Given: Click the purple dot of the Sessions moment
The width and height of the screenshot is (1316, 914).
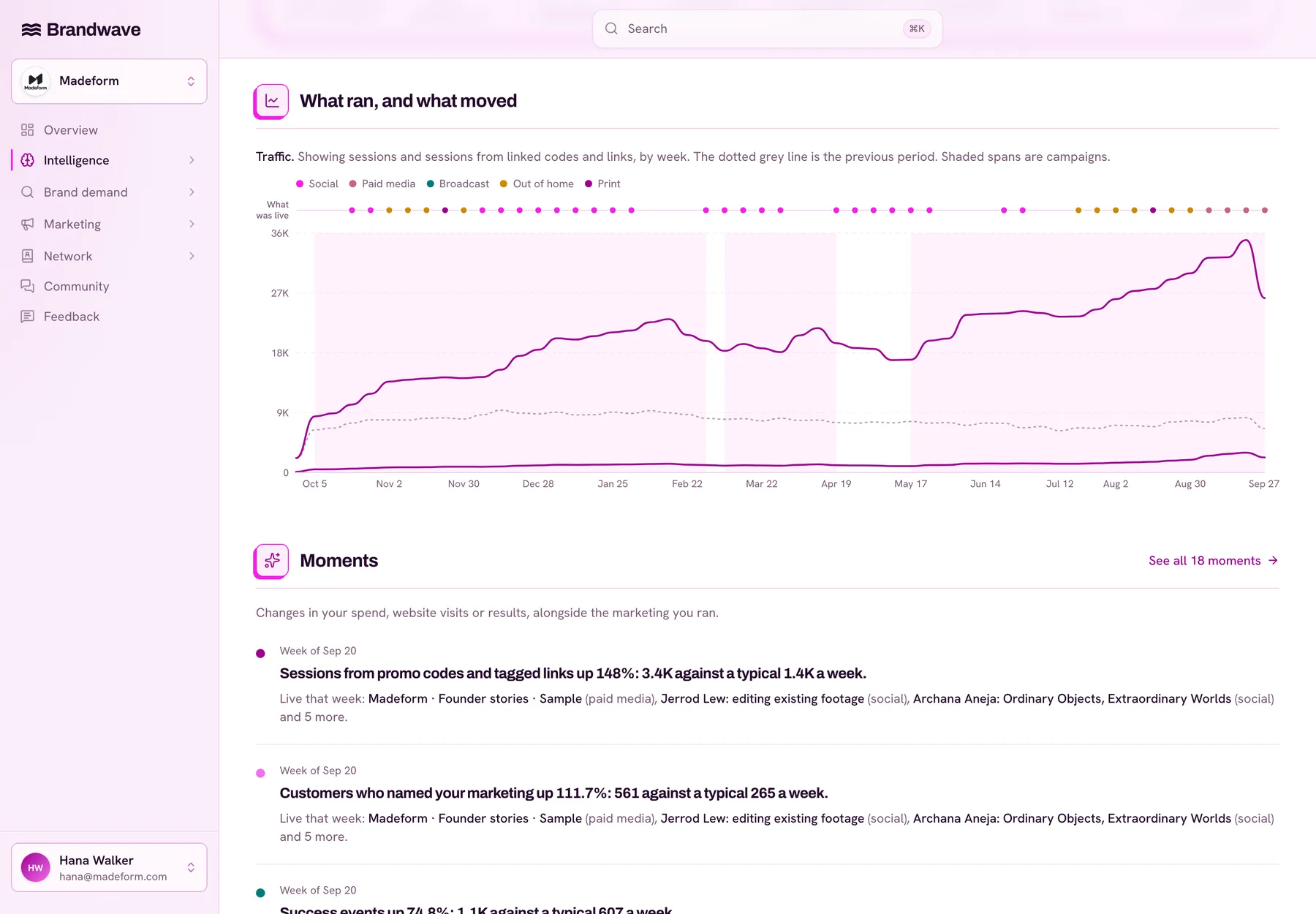Looking at the screenshot, I should click(260, 654).
